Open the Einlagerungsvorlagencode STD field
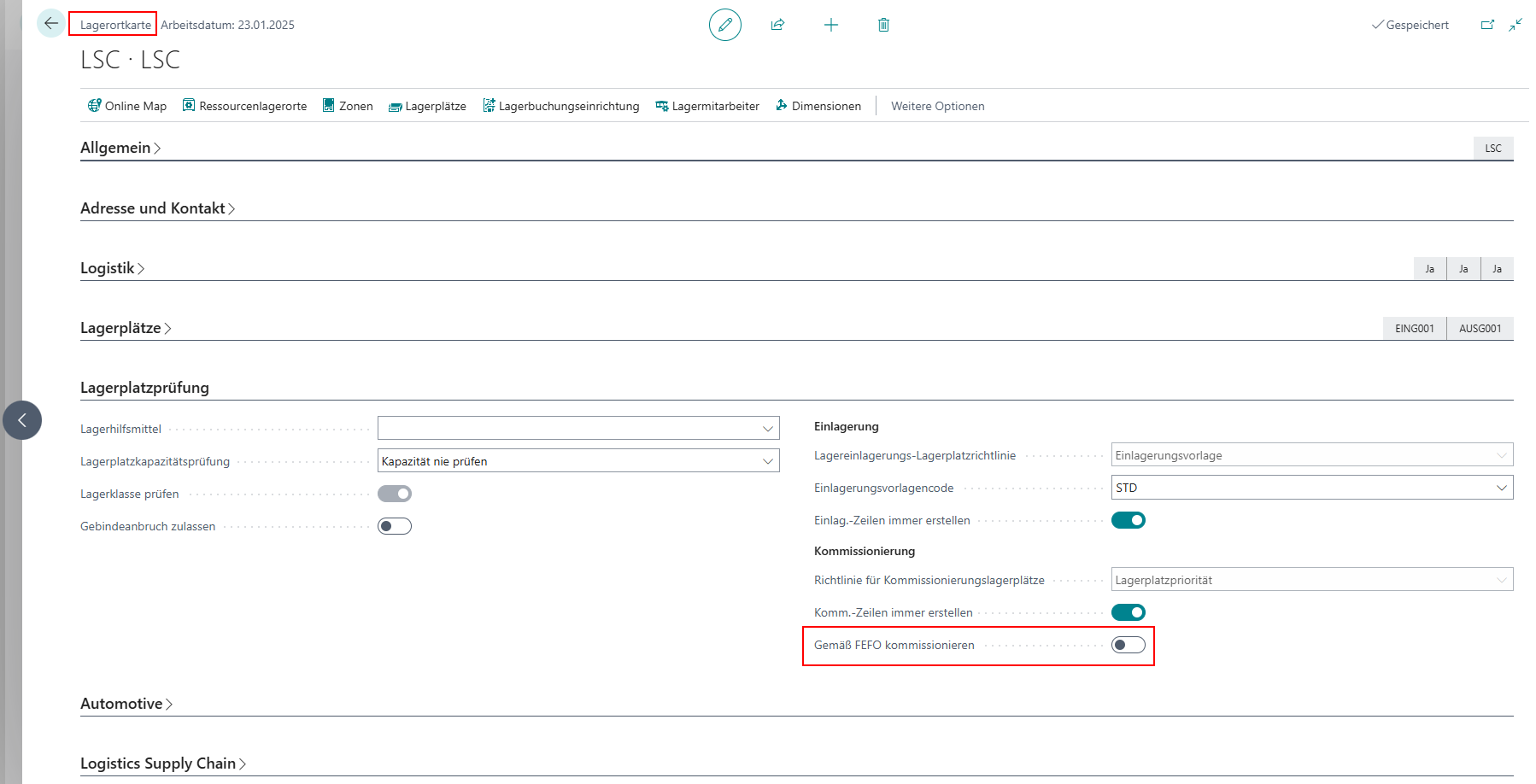1536x784 pixels. 1310,488
